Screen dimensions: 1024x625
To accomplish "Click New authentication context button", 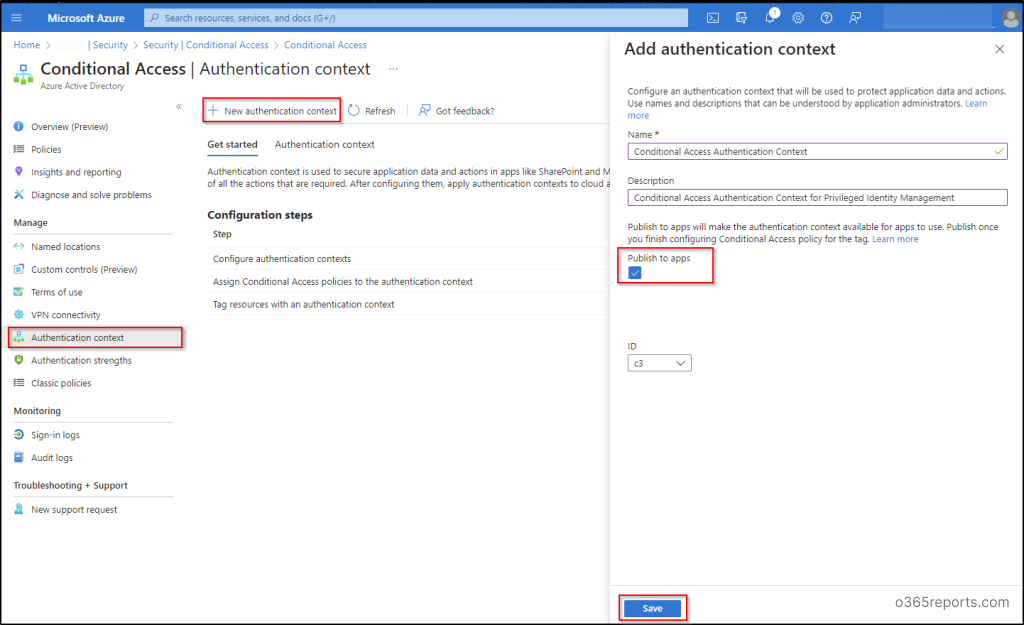I will 272,110.
